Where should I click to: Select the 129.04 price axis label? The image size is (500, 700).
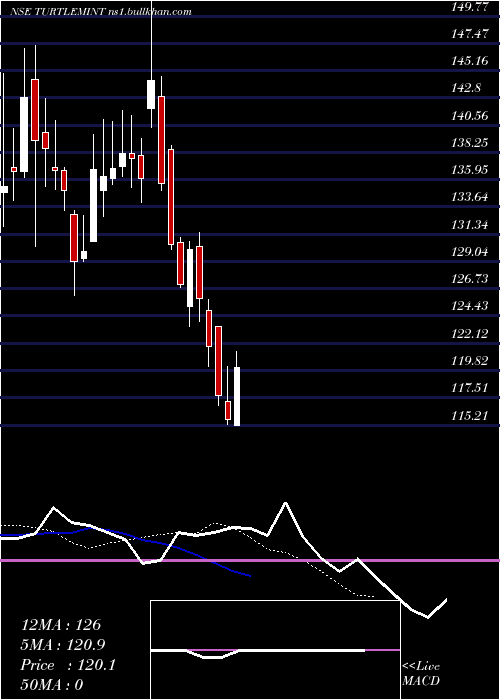(469, 252)
